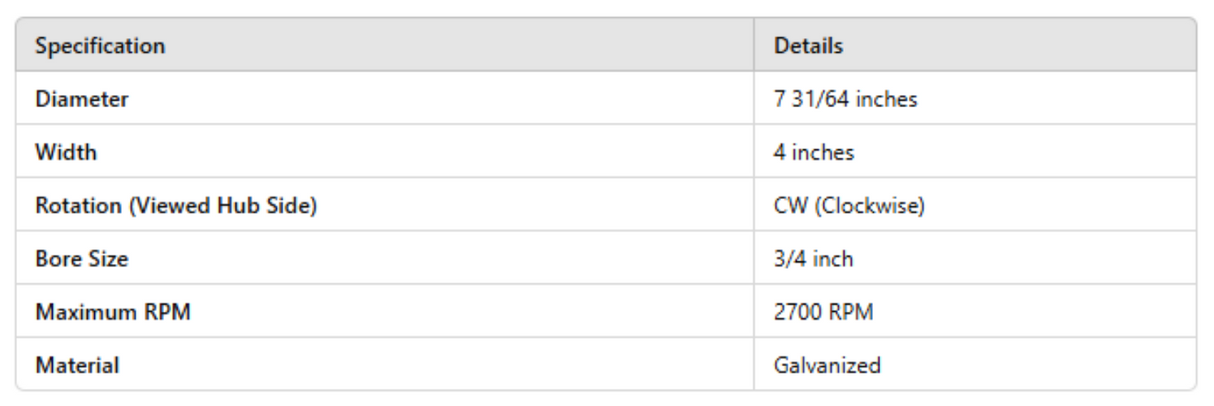
Task: Click the number 2700 in the details
Action: 796,312
